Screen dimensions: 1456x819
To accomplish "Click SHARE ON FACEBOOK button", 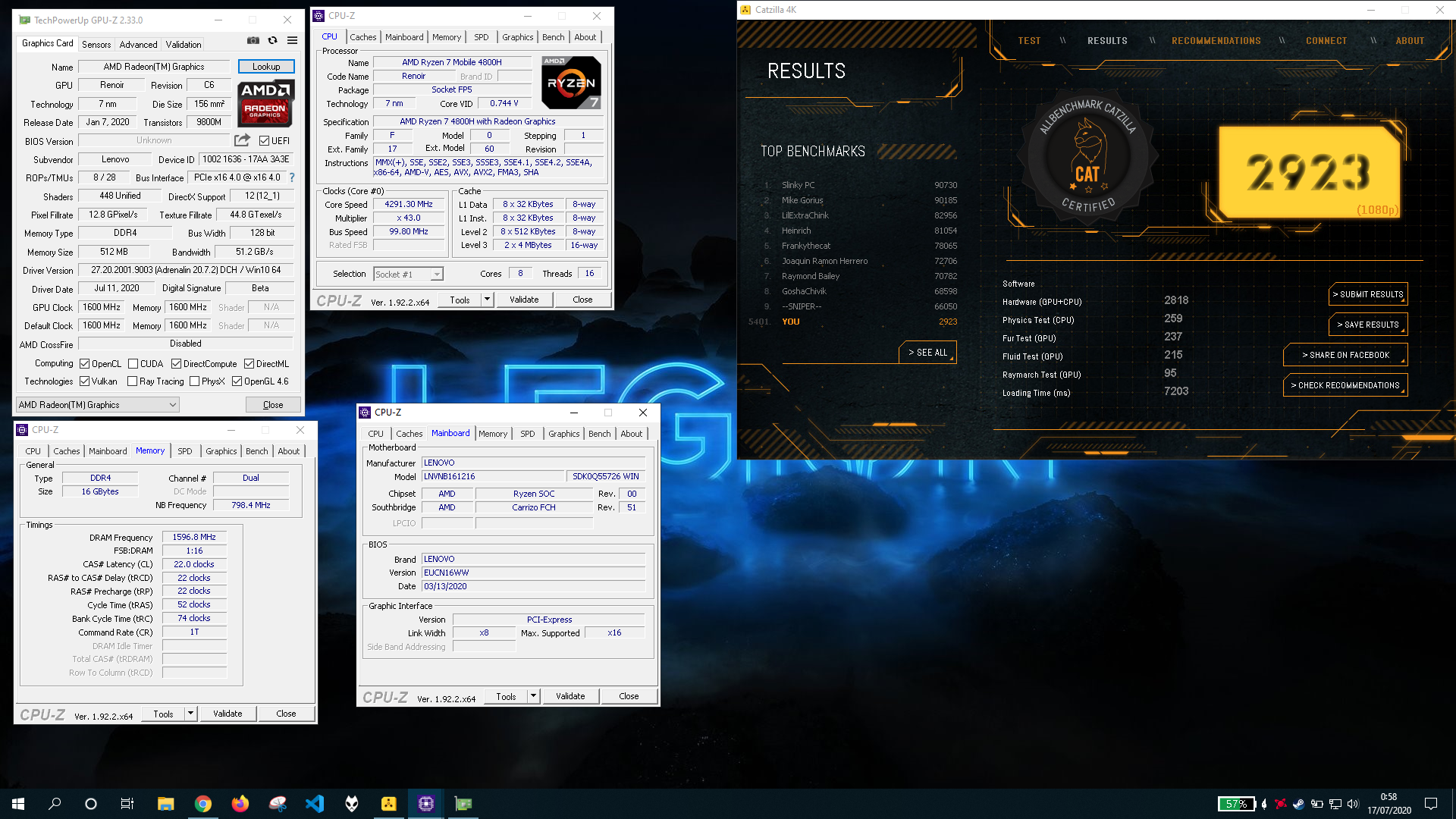I will coord(1345,355).
